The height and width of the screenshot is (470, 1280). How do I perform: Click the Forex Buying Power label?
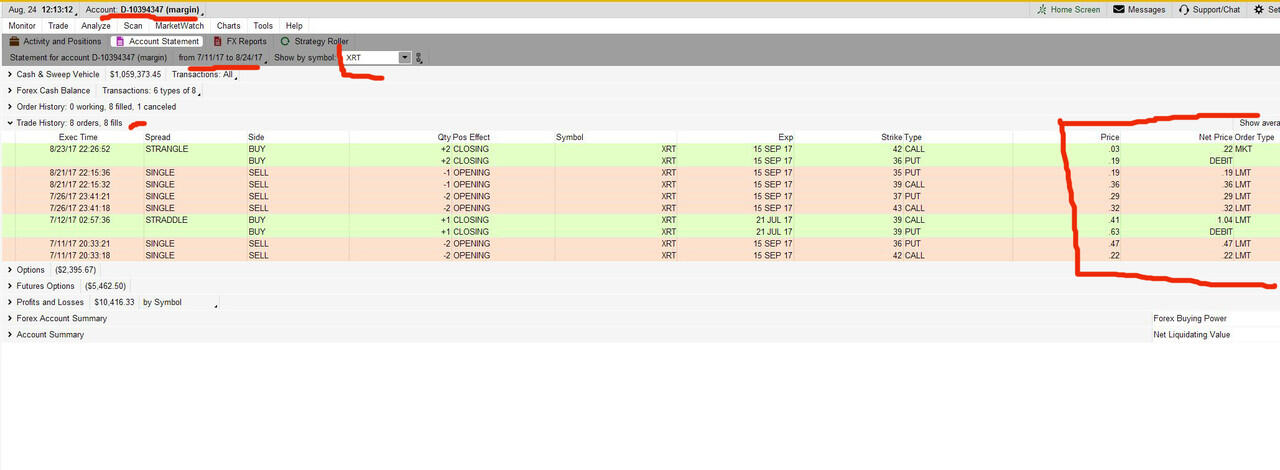point(1190,318)
